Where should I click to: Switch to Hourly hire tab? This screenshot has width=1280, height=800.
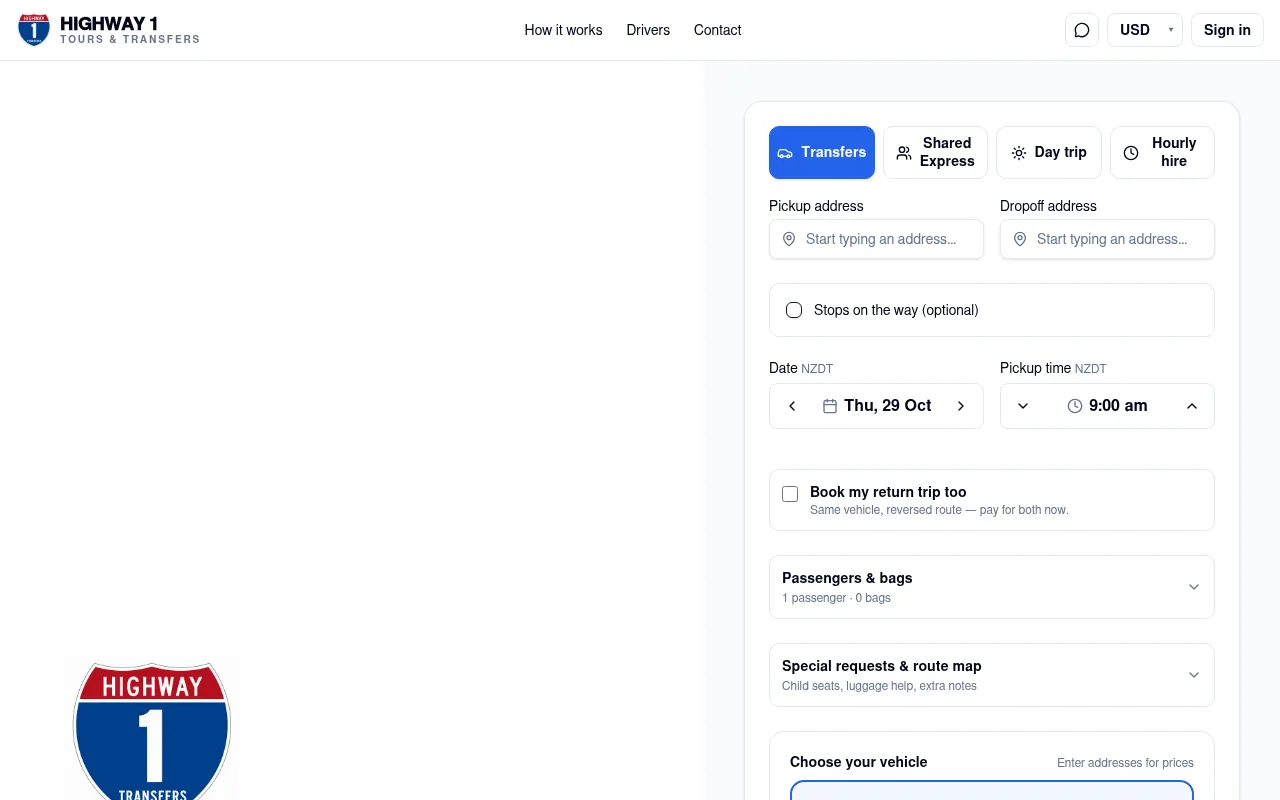[x=1163, y=153]
